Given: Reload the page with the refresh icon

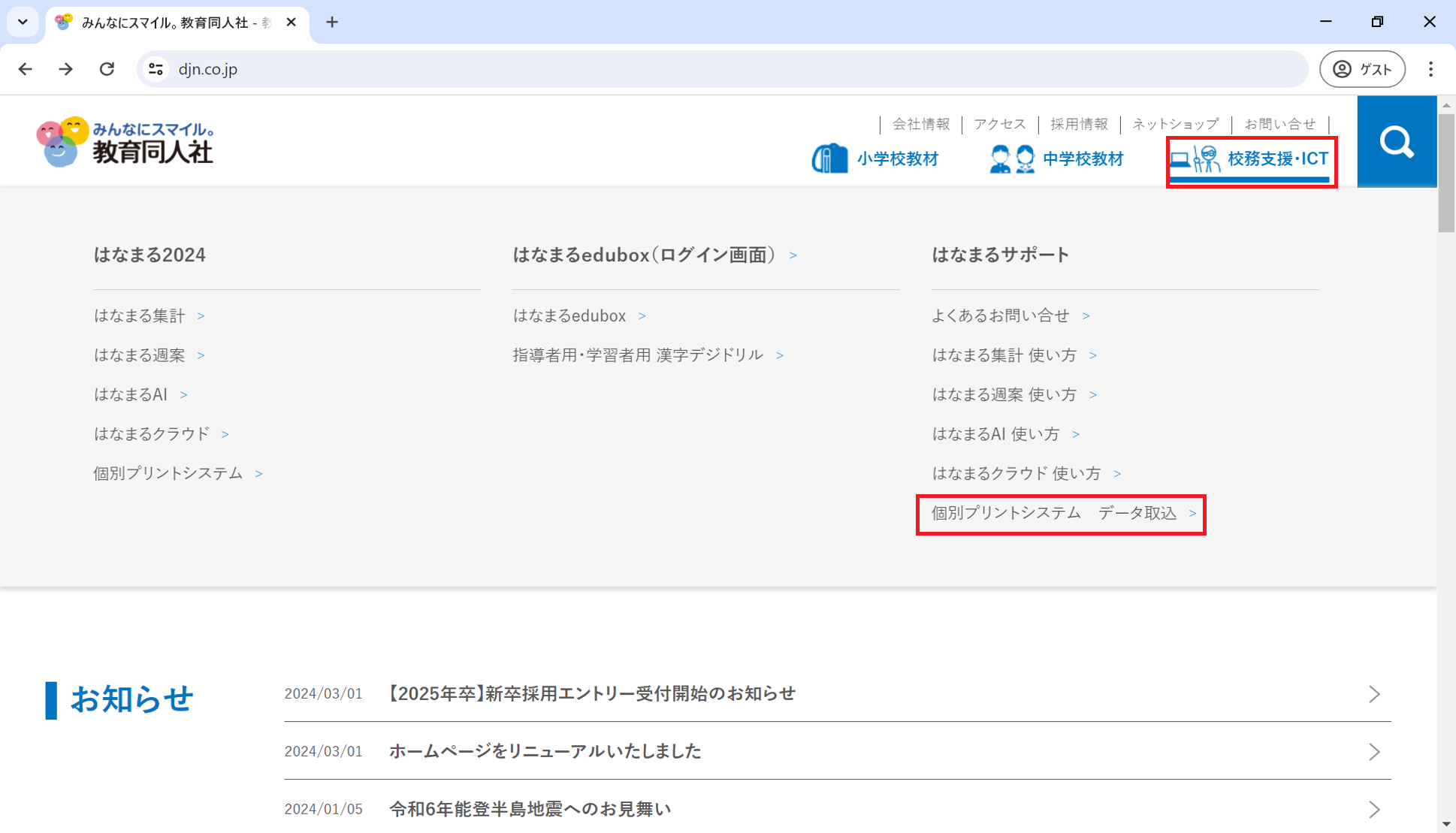Looking at the screenshot, I should point(107,69).
